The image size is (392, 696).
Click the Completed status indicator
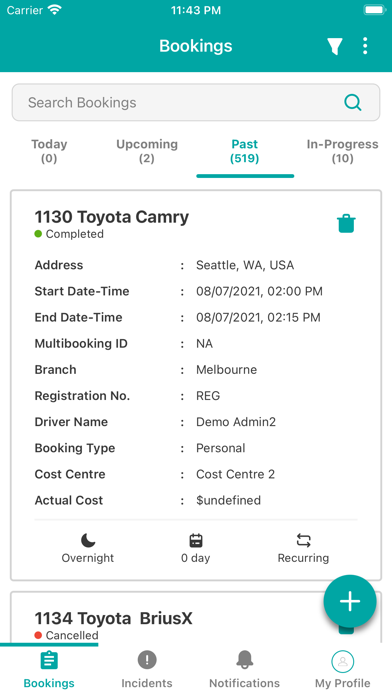point(69,234)
